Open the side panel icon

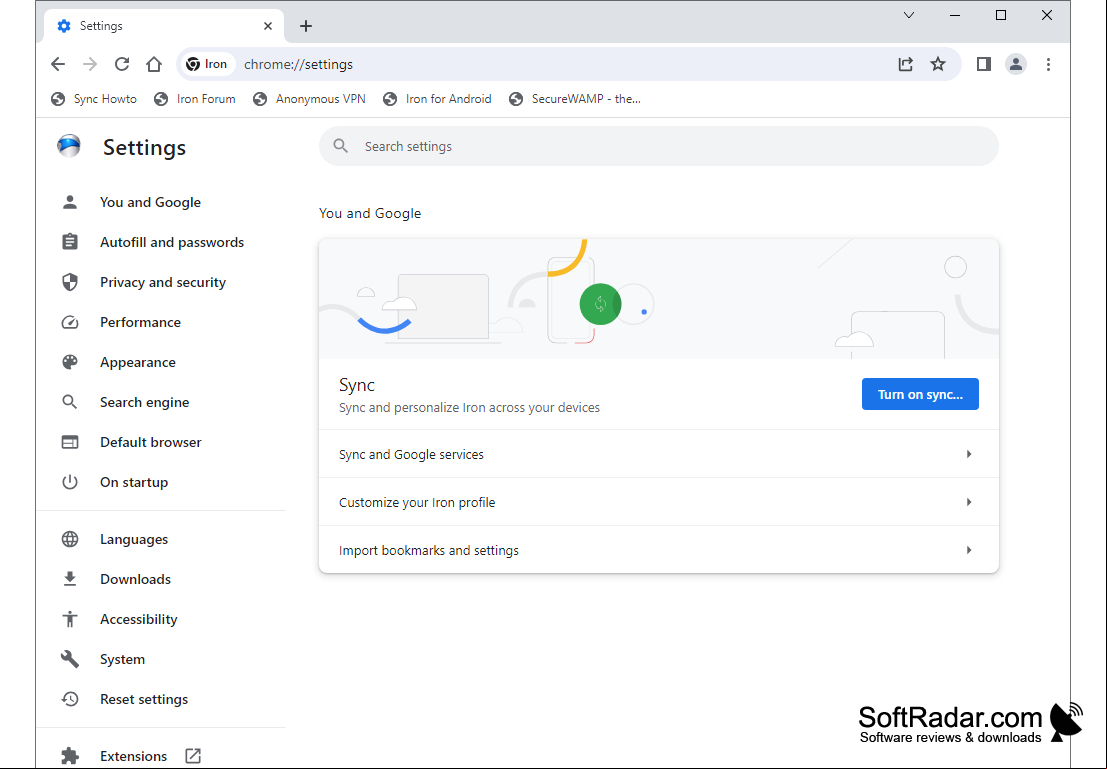pos(983,64)
